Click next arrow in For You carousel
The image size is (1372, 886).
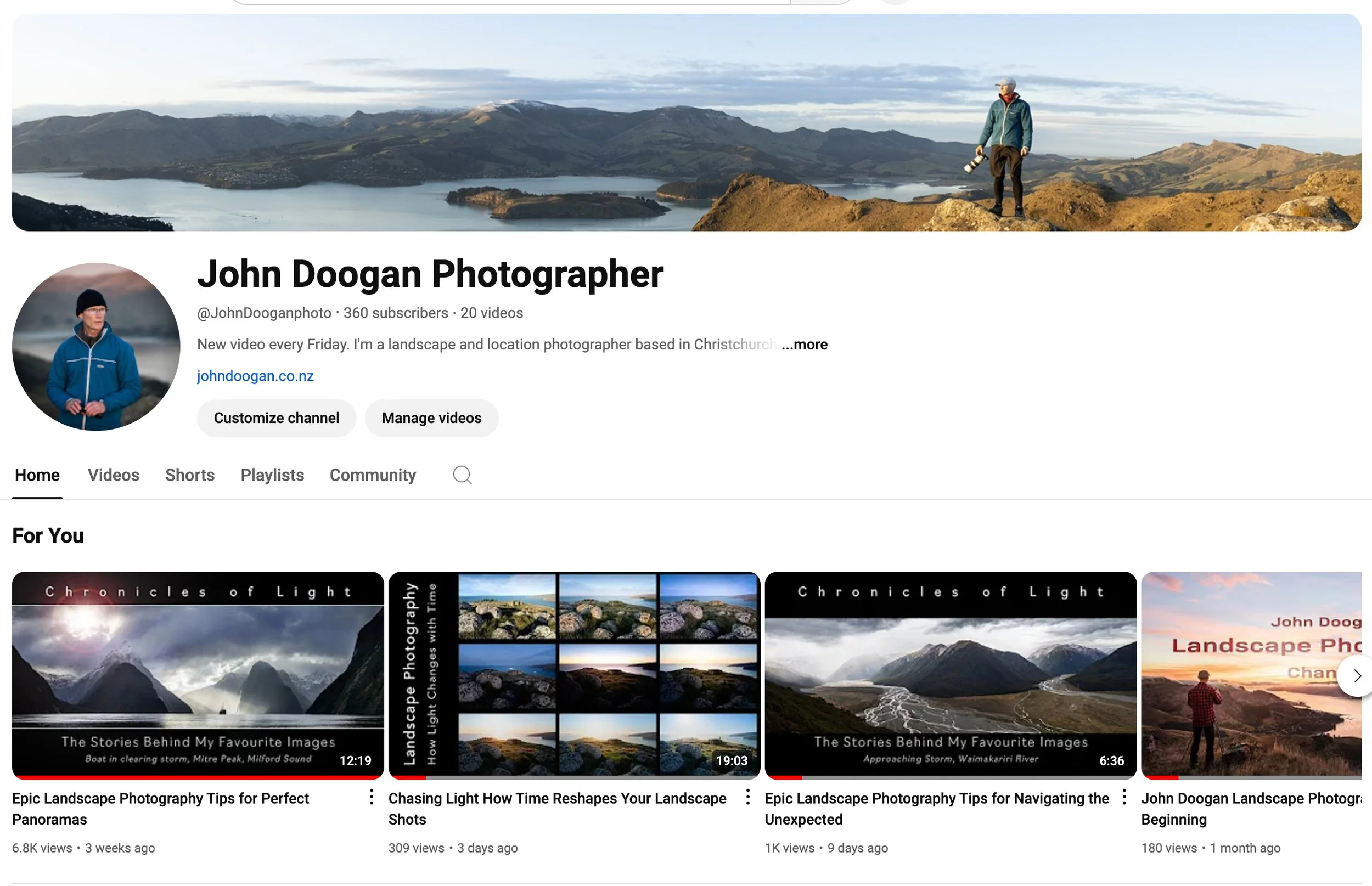[x=1357, y=676]
